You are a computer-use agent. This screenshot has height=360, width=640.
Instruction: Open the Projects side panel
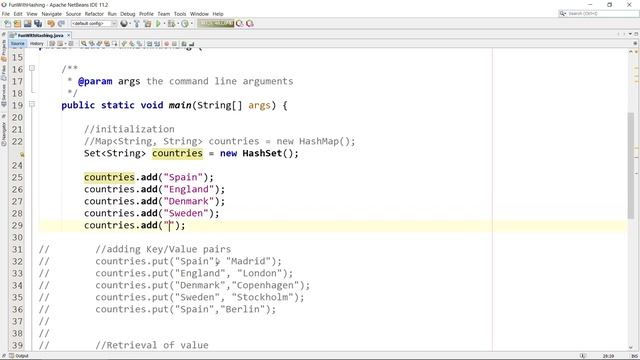click(4, 51)
